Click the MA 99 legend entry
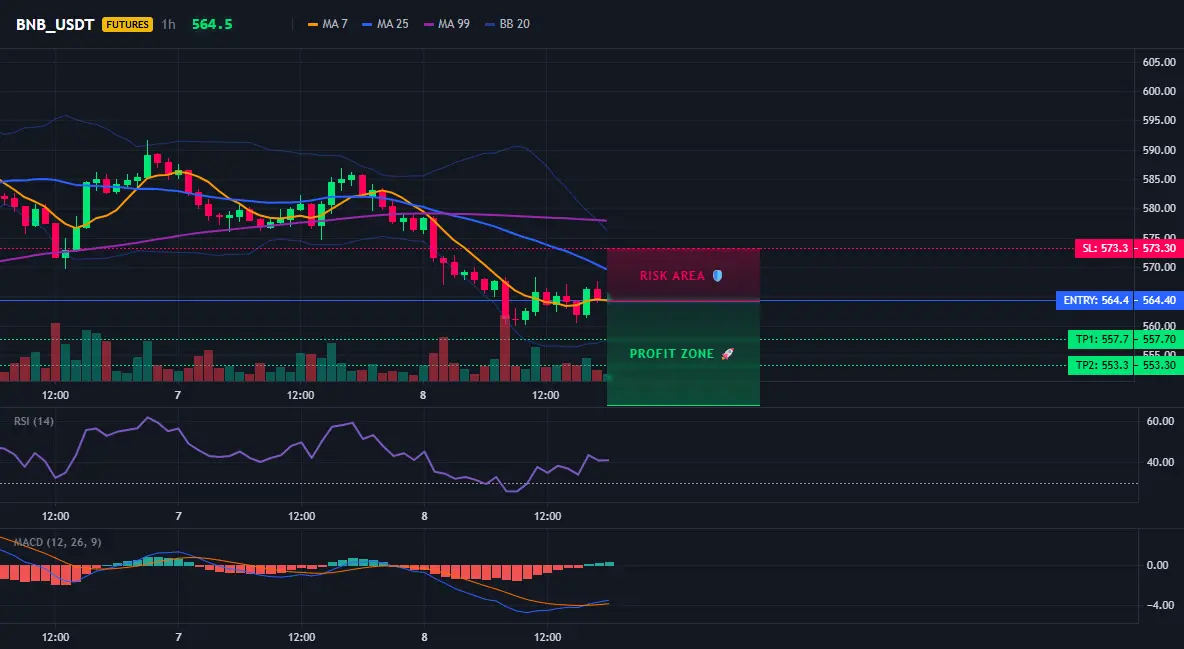Viewport: 1184px width, 649px height. (x=447, y=24)
